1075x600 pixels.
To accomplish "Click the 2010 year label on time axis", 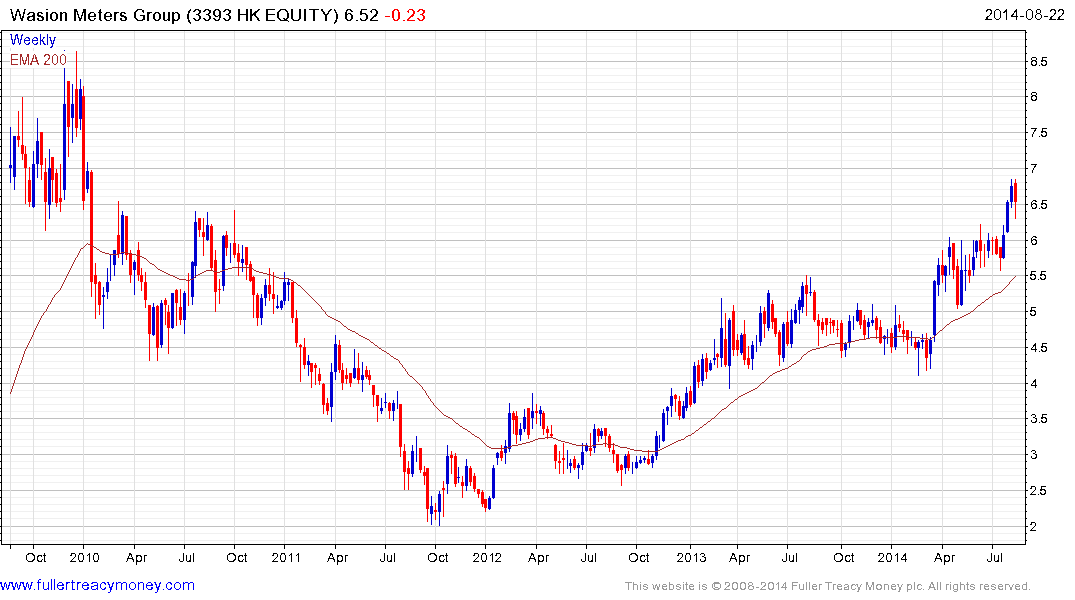I will (x=84, y=557).
